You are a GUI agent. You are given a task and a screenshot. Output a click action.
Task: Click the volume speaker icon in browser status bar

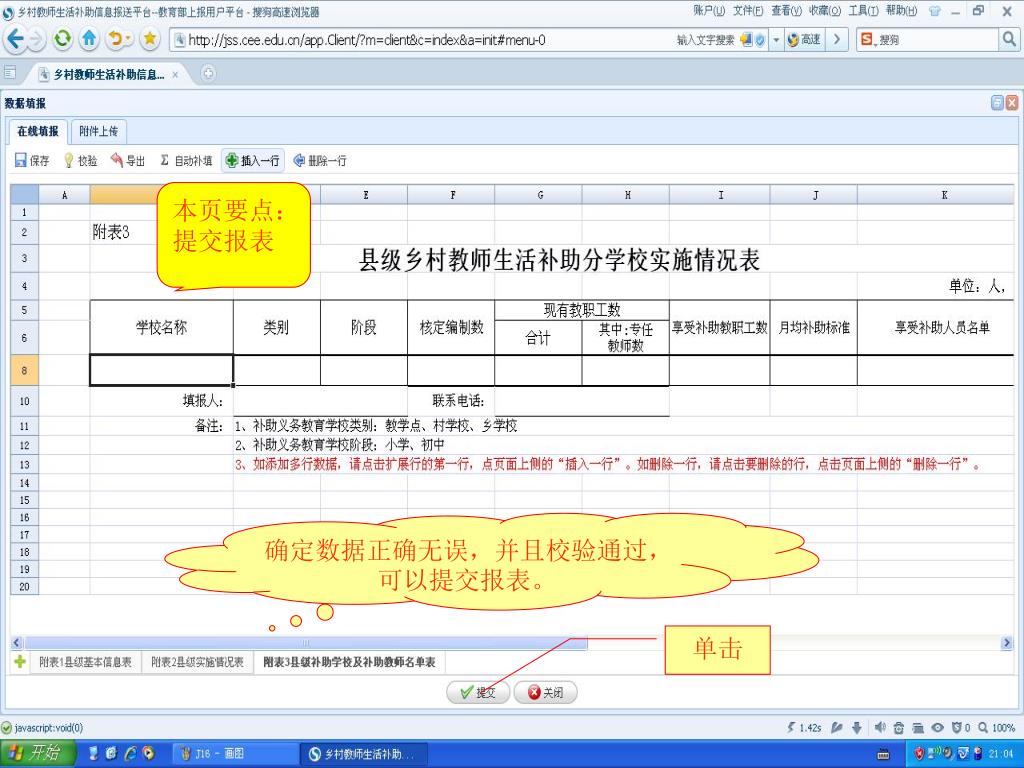[880, 727]
